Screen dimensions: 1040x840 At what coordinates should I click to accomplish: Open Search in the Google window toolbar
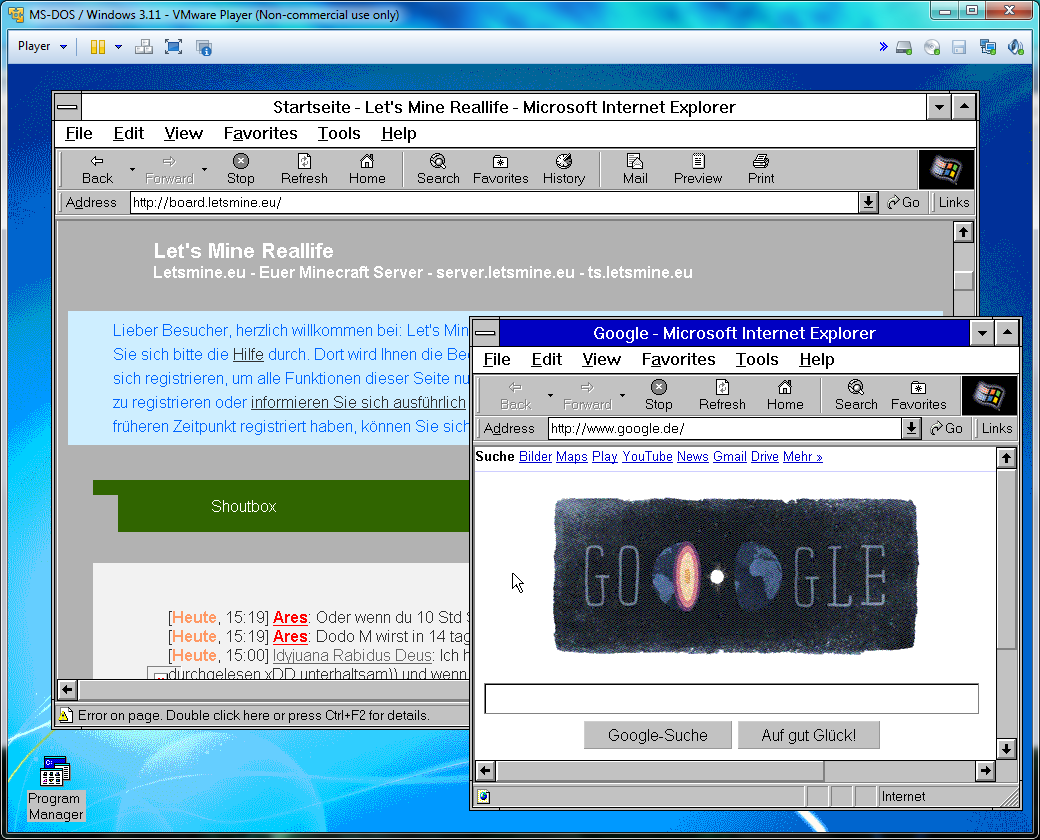tap(856, 394)
